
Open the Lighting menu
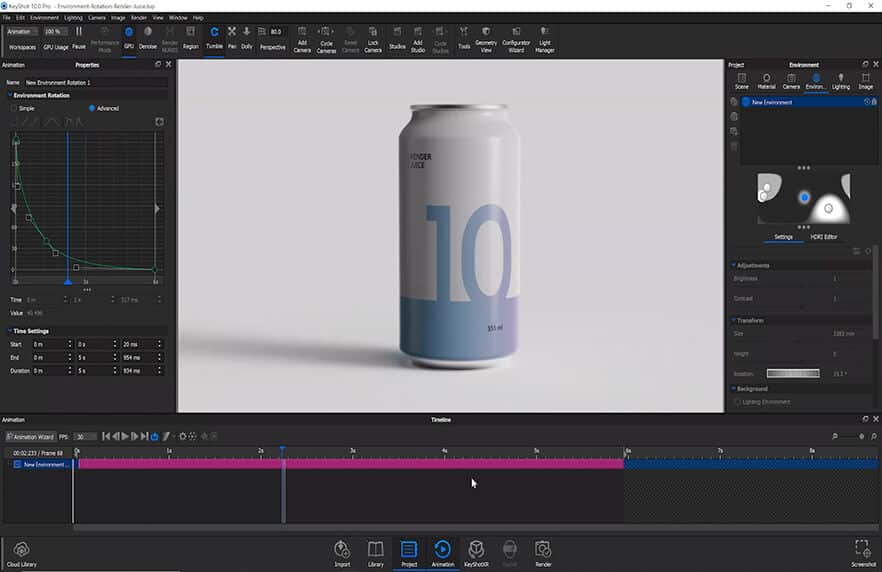[x=73, y=18]
